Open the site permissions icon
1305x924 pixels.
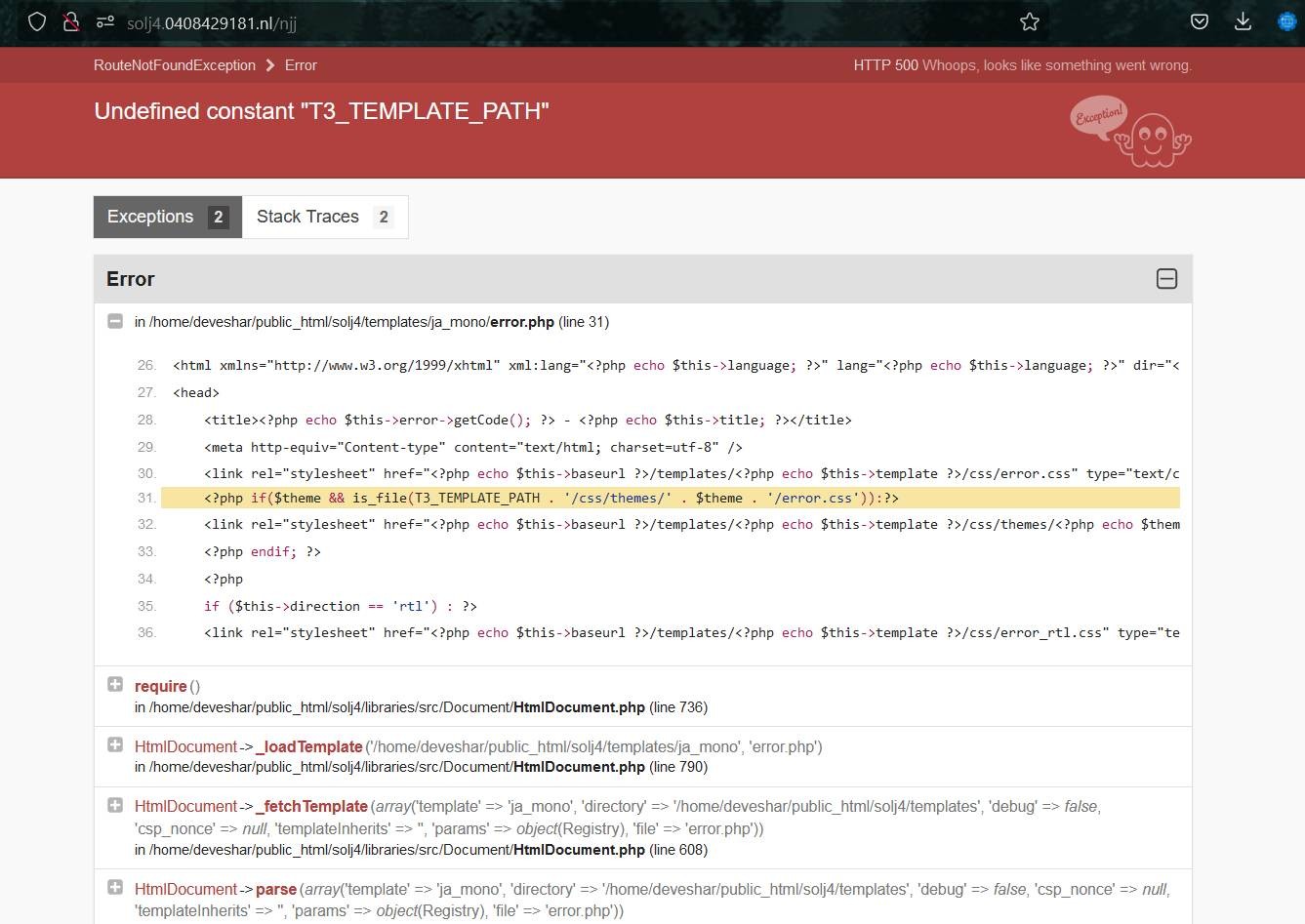[x=104, y=21]
